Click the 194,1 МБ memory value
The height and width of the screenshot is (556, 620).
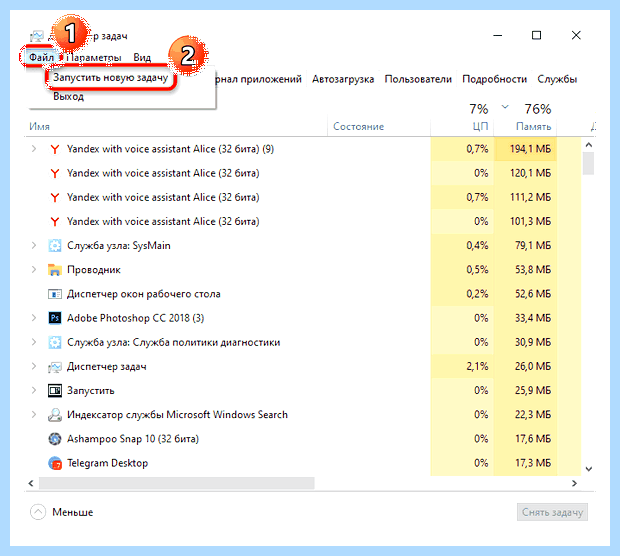(x=530, y=149)
